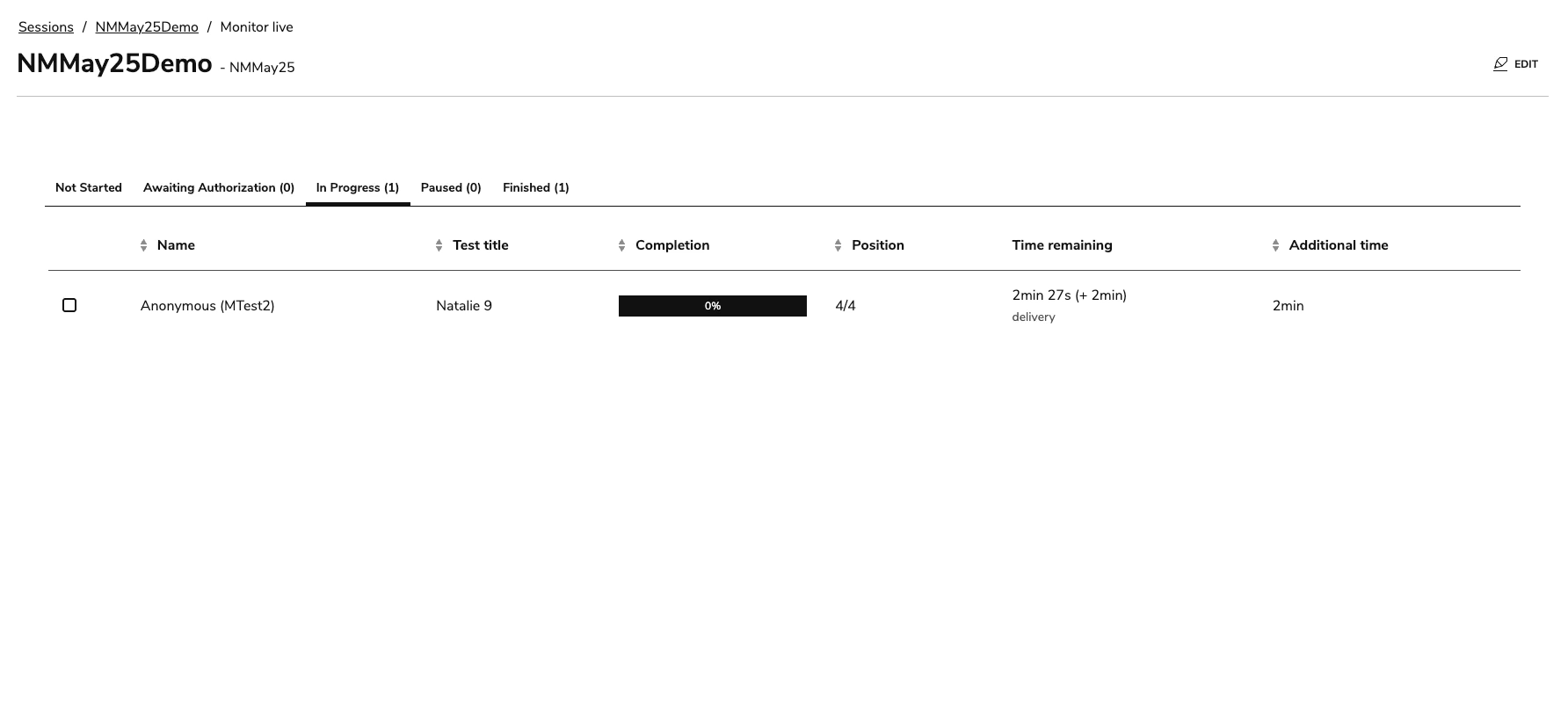Viewport: 1568px width, 721px height.
Task: Go to Sessions breadcrumb link
Action: click(x=46, y=27)
